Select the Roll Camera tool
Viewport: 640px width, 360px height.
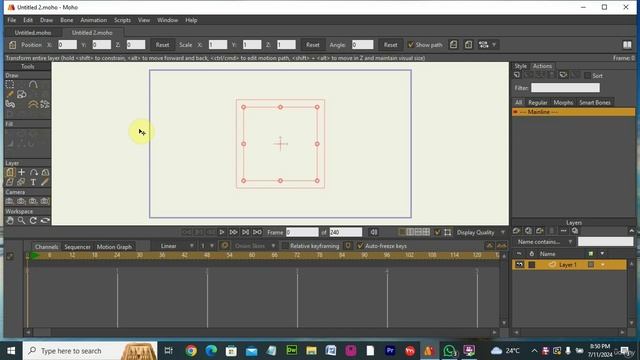(33, 201)
